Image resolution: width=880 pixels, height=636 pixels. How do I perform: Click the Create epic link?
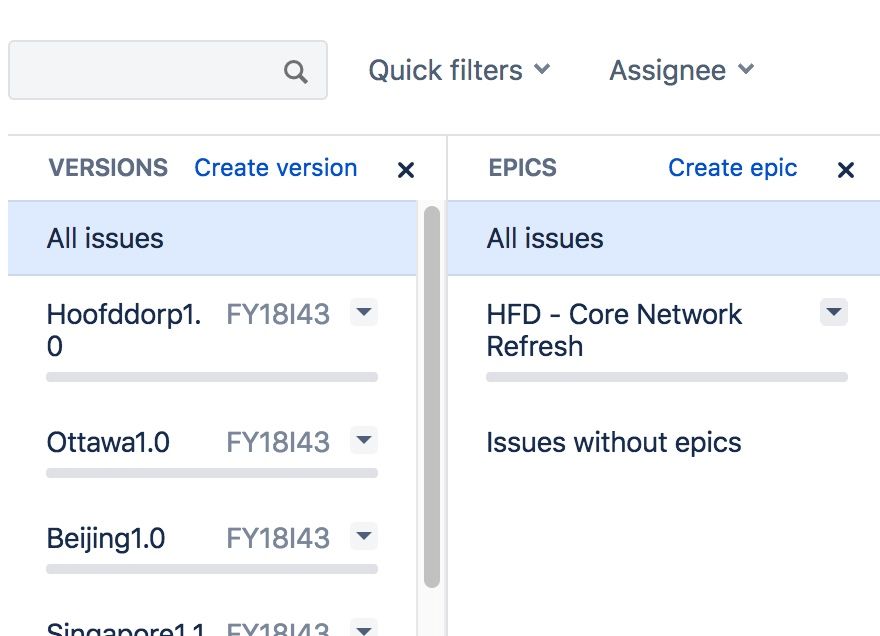pyautogui.click(x=732, y=168)
